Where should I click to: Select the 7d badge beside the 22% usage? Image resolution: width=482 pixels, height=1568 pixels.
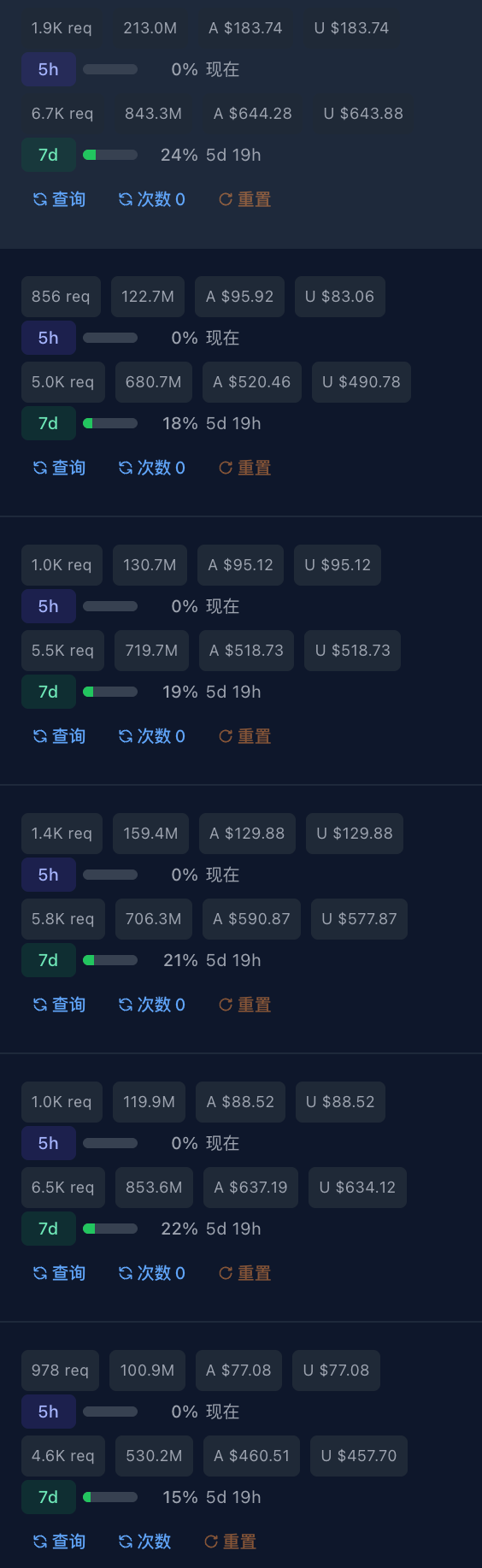pyautogui.click(x=49, y=1229)
